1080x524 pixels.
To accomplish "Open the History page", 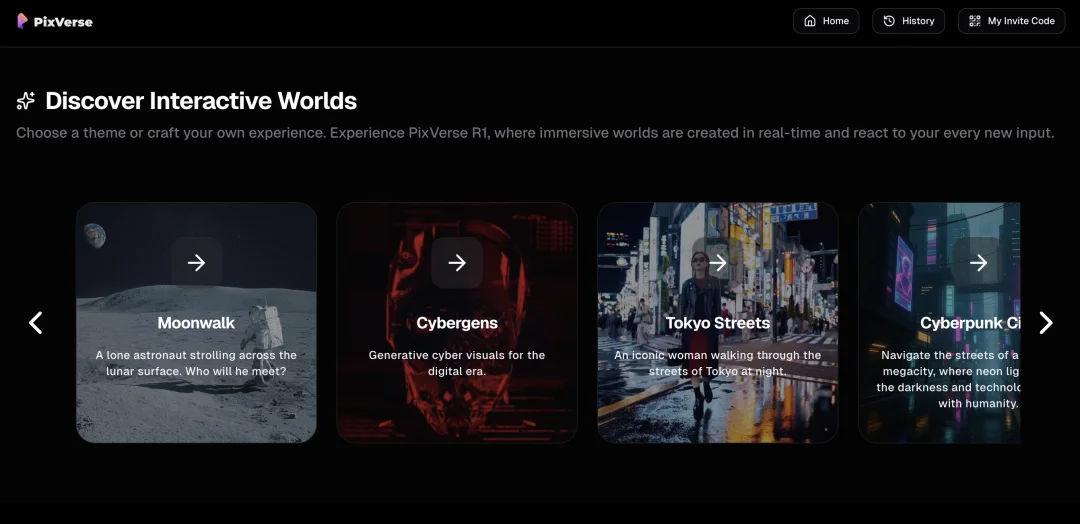I will [x=909, y=21].
